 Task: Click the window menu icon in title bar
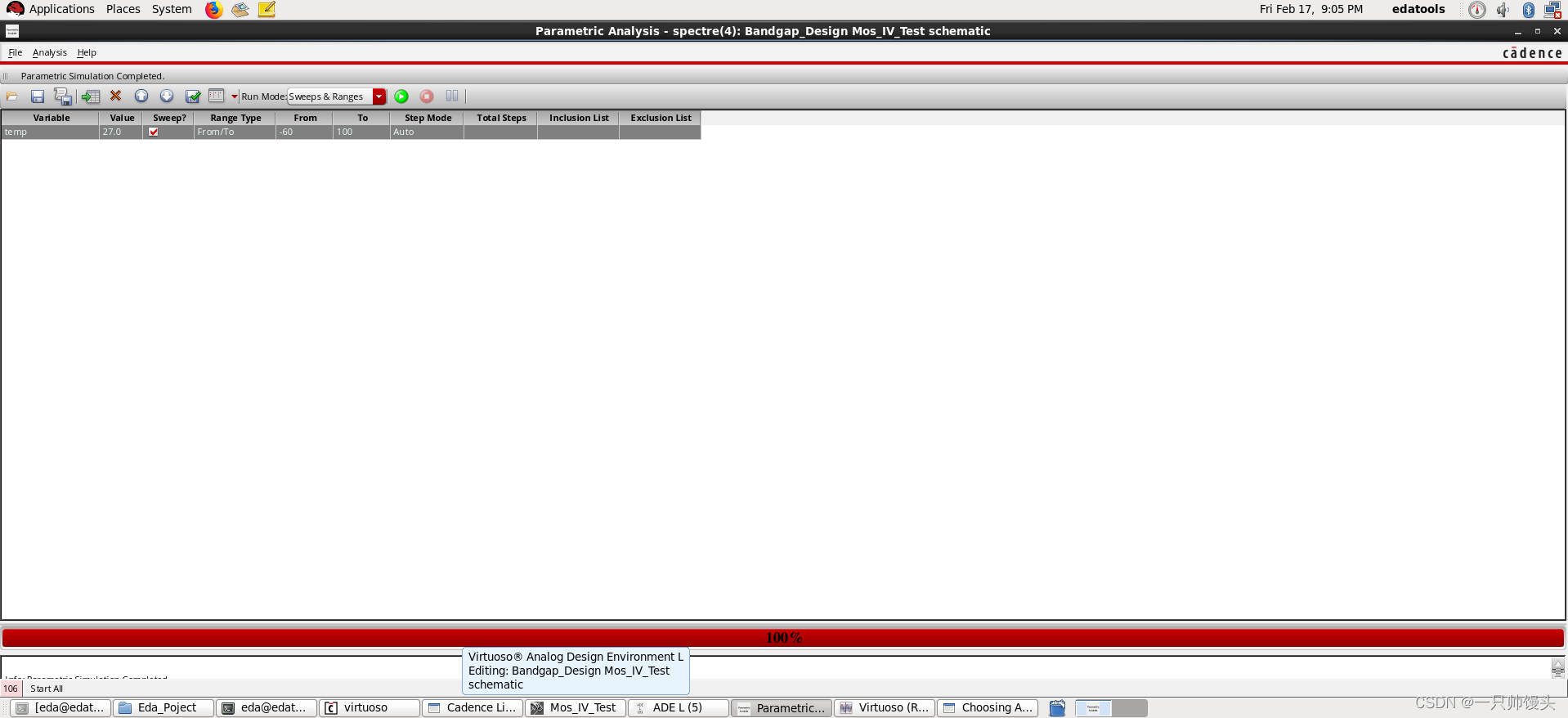12,31
